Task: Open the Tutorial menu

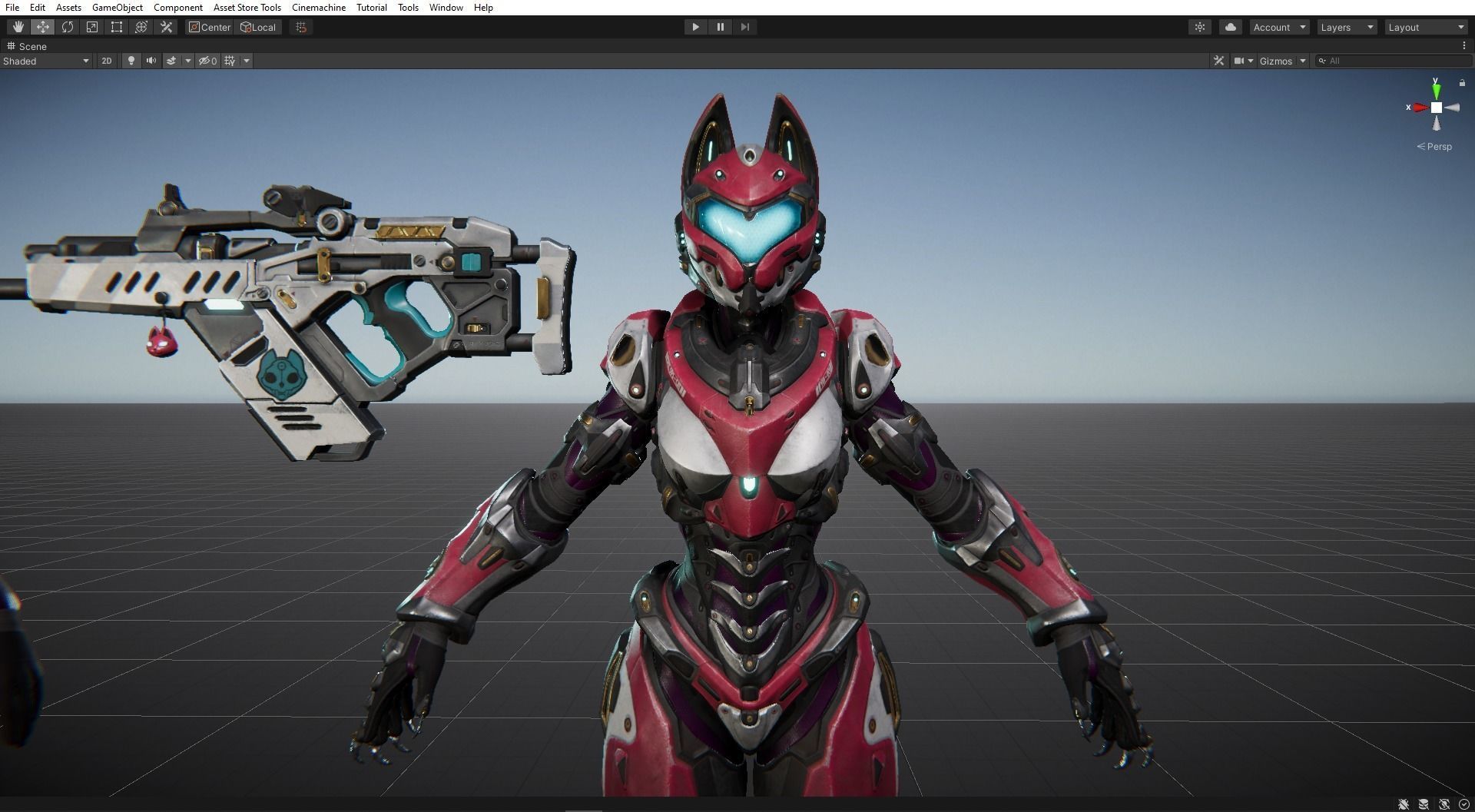Action: pyautogui.click(x=372, y=7)
